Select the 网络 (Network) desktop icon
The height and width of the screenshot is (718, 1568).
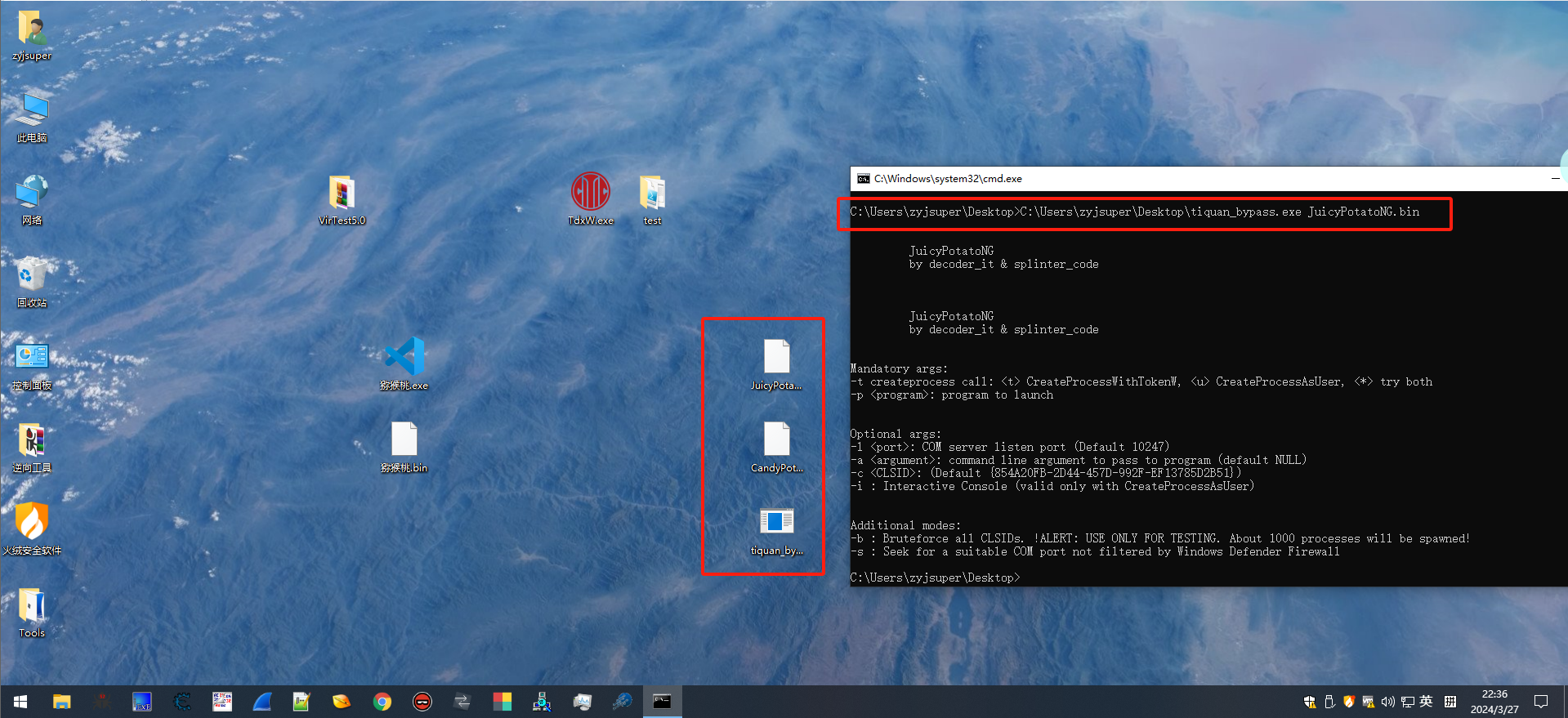pyautogui.click(x=32, y=201)
